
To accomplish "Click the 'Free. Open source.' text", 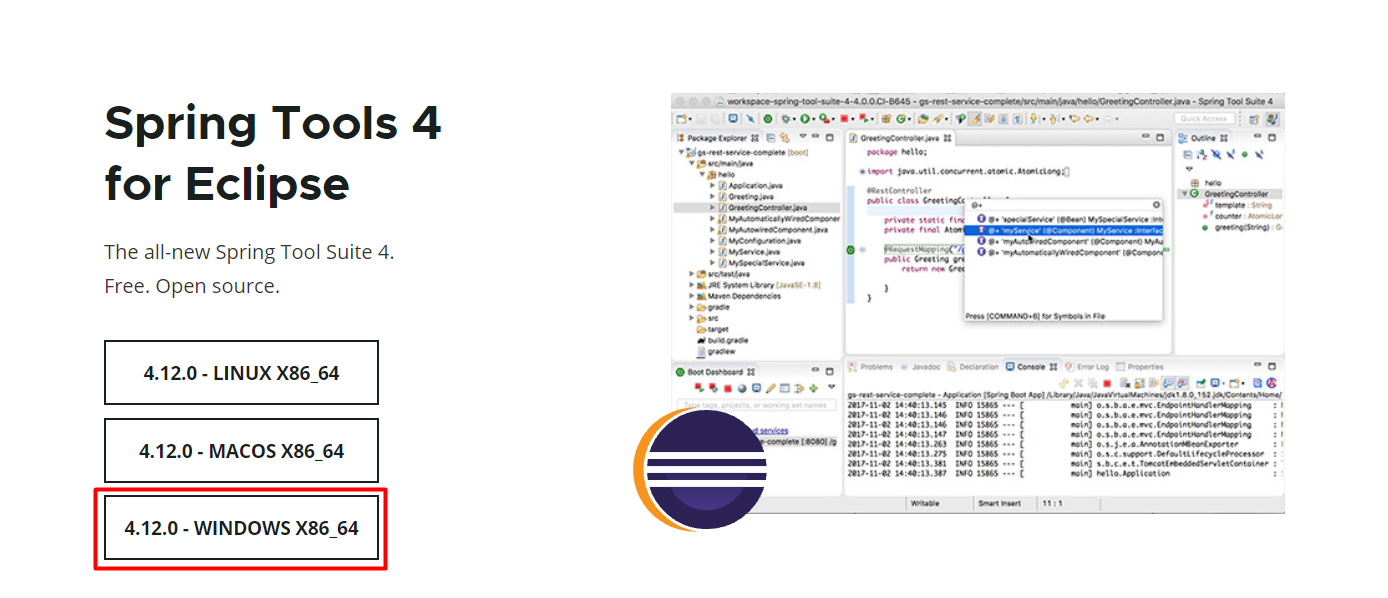I will click(x=192, y=286).
